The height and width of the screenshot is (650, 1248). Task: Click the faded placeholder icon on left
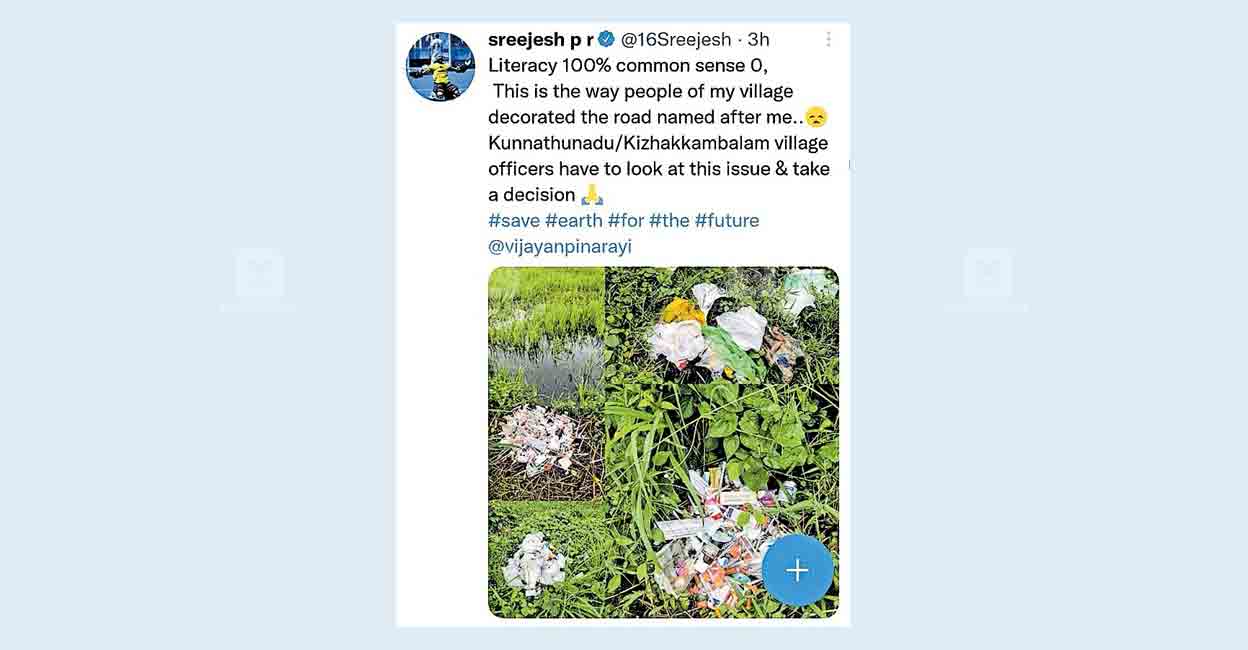pos(260,274)
